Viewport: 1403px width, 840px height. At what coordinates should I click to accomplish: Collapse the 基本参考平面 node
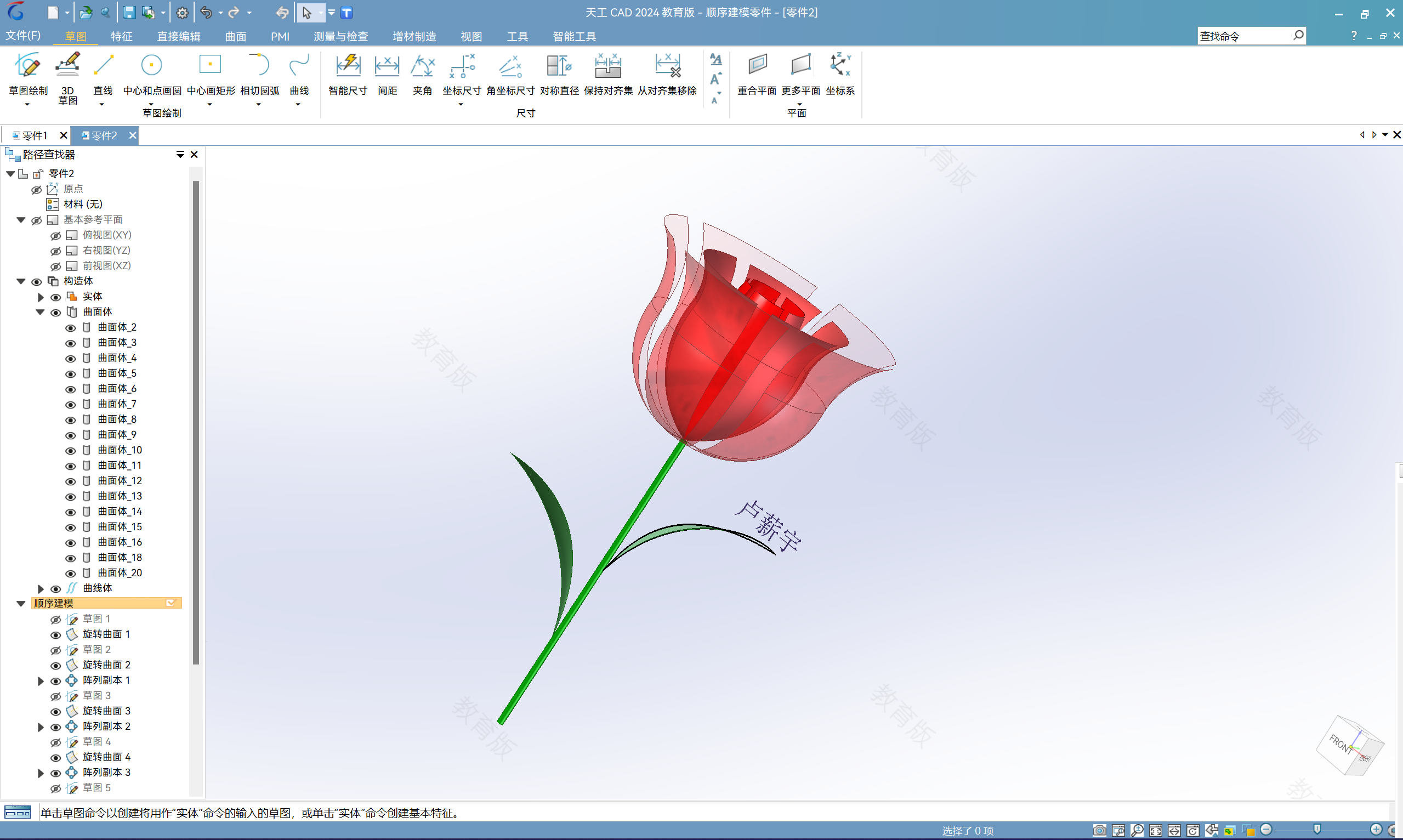(x=21, y=220)
